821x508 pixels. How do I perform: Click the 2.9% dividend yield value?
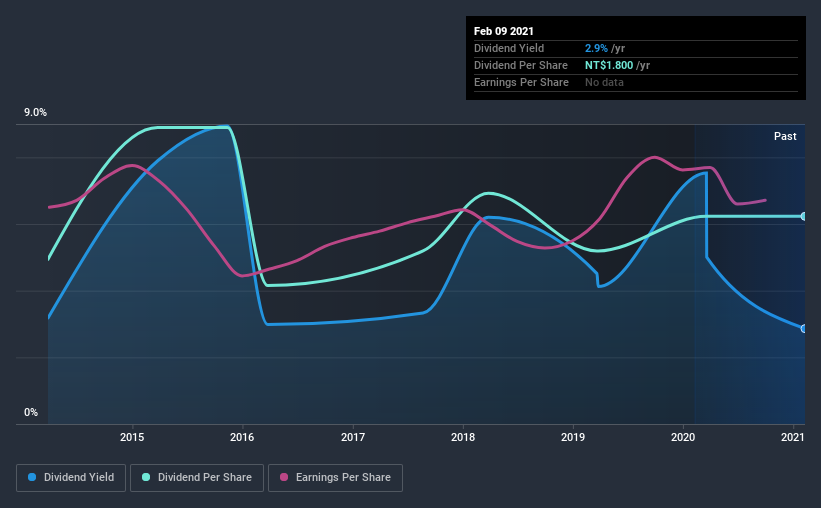coord(596,48)
